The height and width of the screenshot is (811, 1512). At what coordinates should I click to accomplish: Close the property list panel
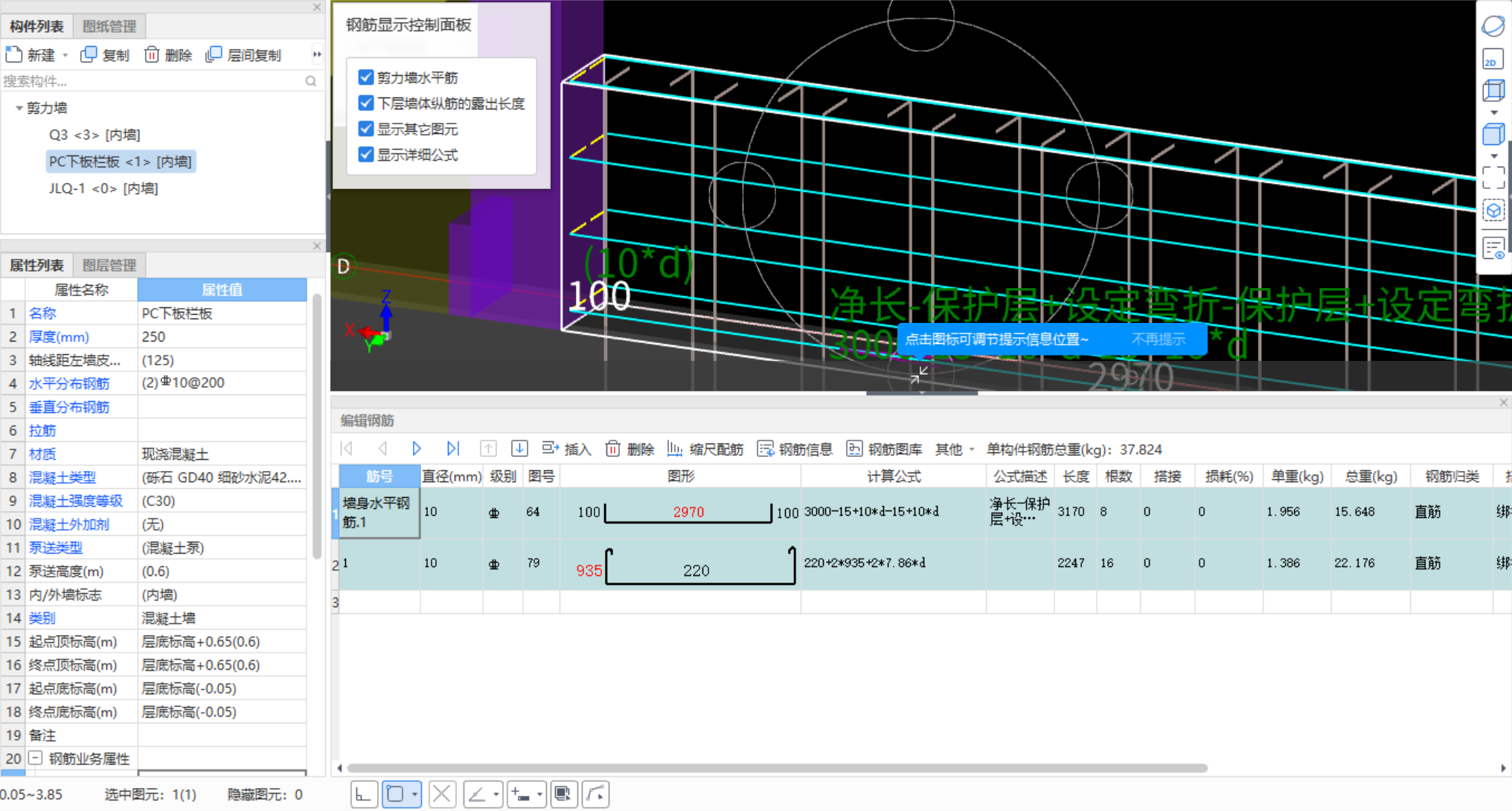click(x=317, y=246)
